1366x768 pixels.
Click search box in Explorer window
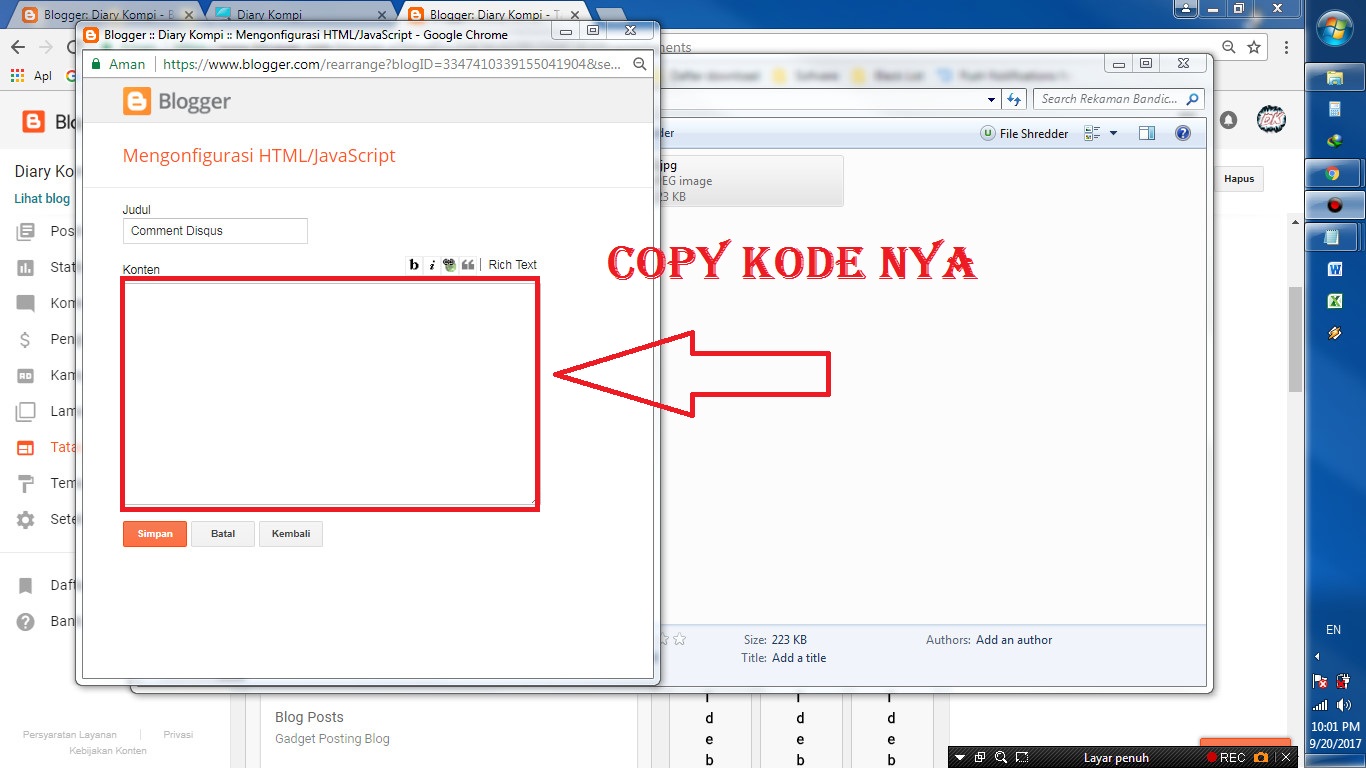(1119, 99)
